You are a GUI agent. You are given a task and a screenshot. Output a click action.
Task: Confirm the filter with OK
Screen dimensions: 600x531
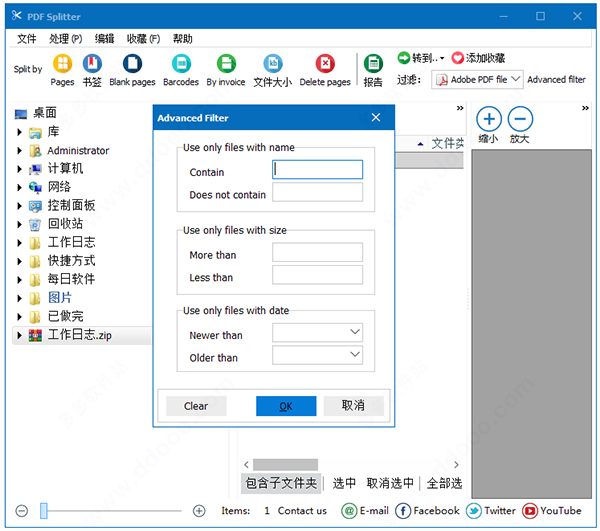click(x=286, y=406)
